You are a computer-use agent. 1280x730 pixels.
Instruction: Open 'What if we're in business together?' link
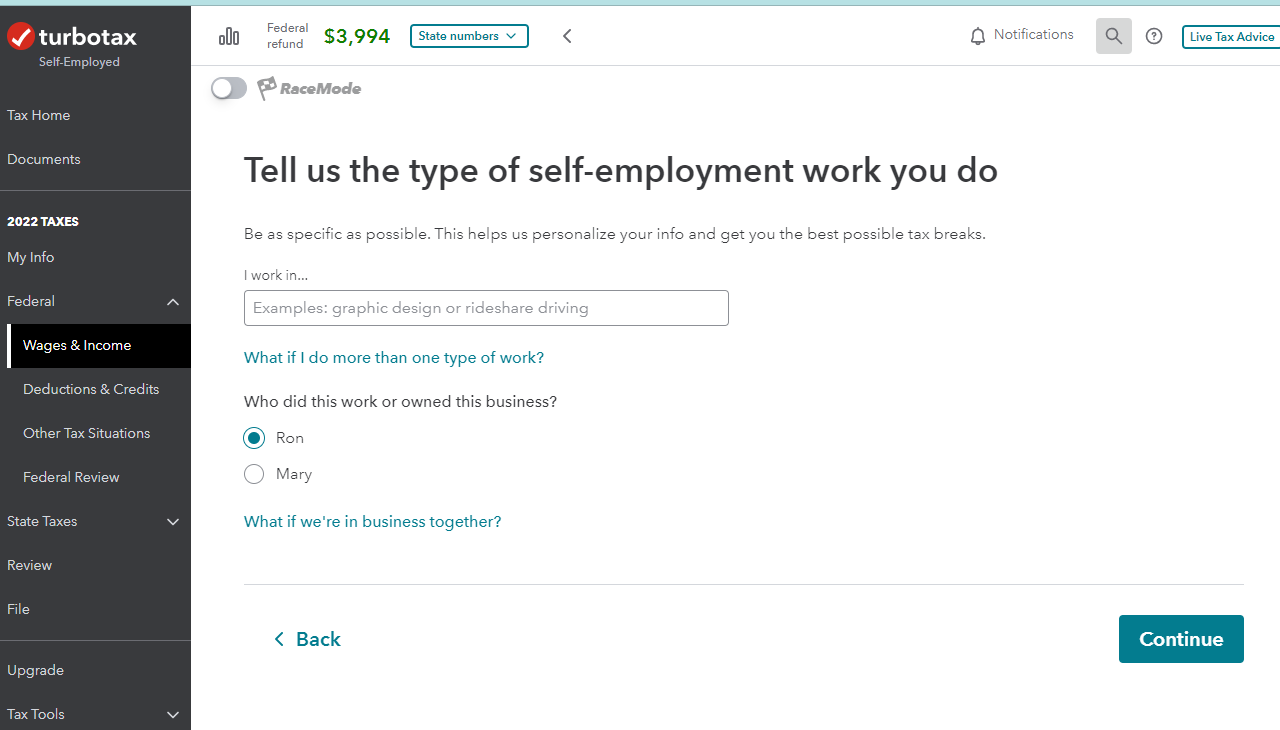point(373,521)
